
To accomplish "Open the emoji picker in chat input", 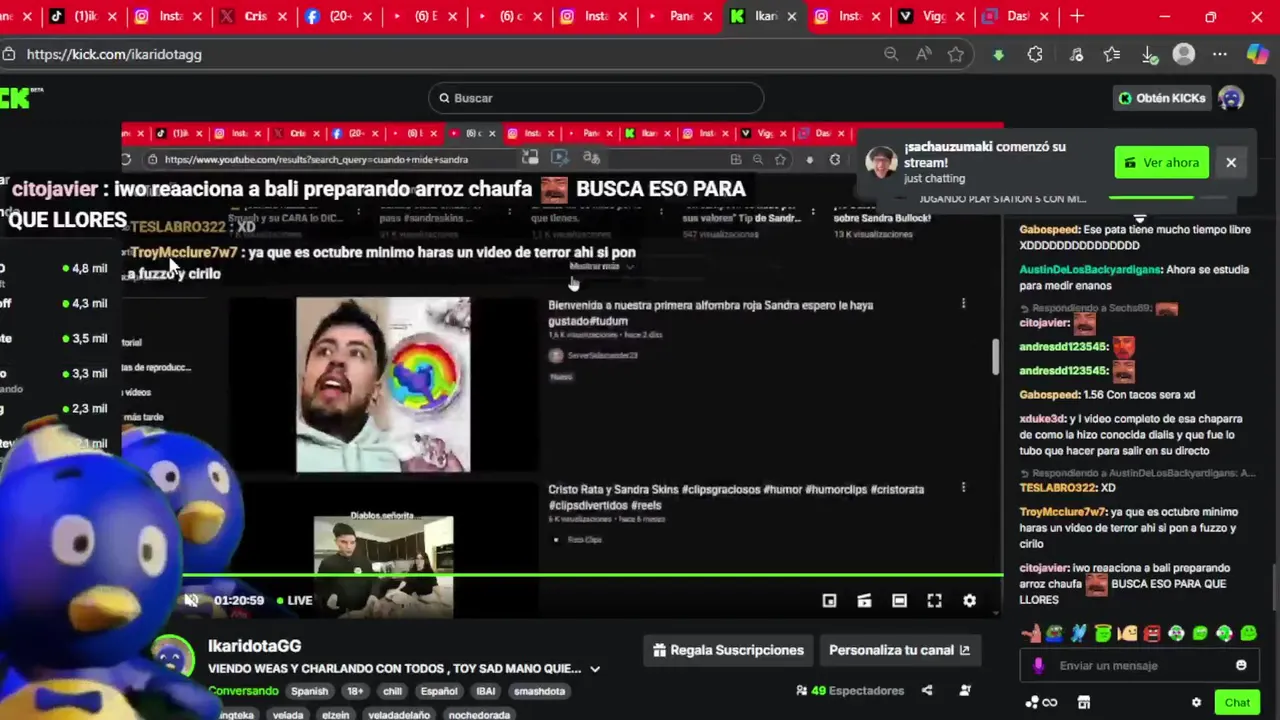I will tap(1241, 665).
